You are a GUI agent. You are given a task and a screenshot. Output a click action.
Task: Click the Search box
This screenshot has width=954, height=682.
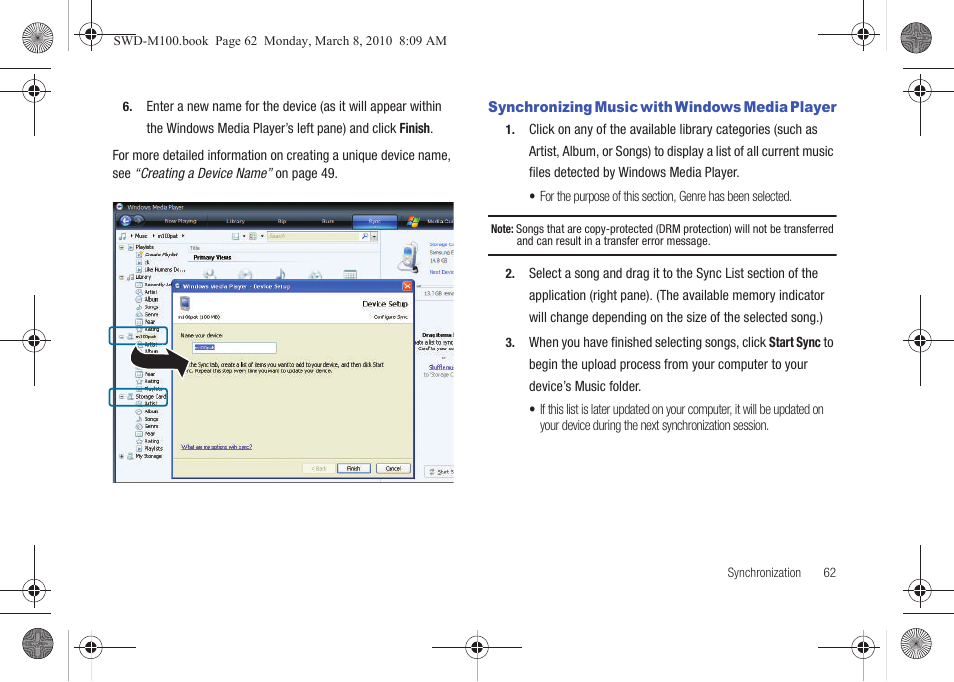pyautogui.click(x=313, y=236)
